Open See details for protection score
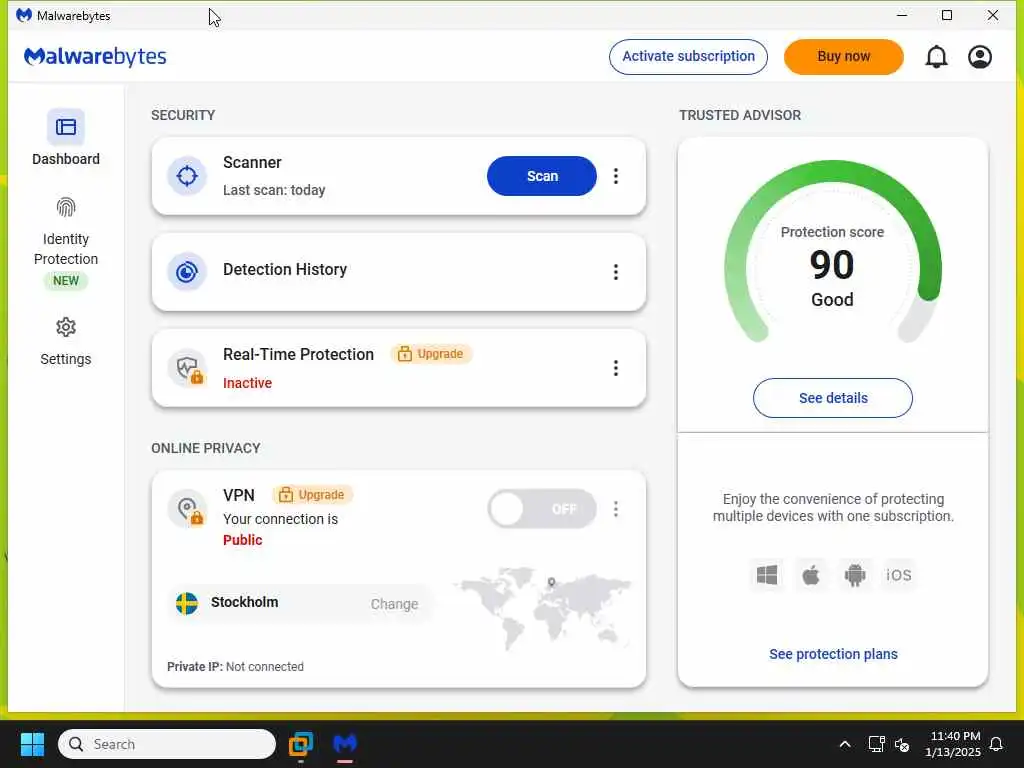The image size is (1024, 768). (x=833, y=398)
